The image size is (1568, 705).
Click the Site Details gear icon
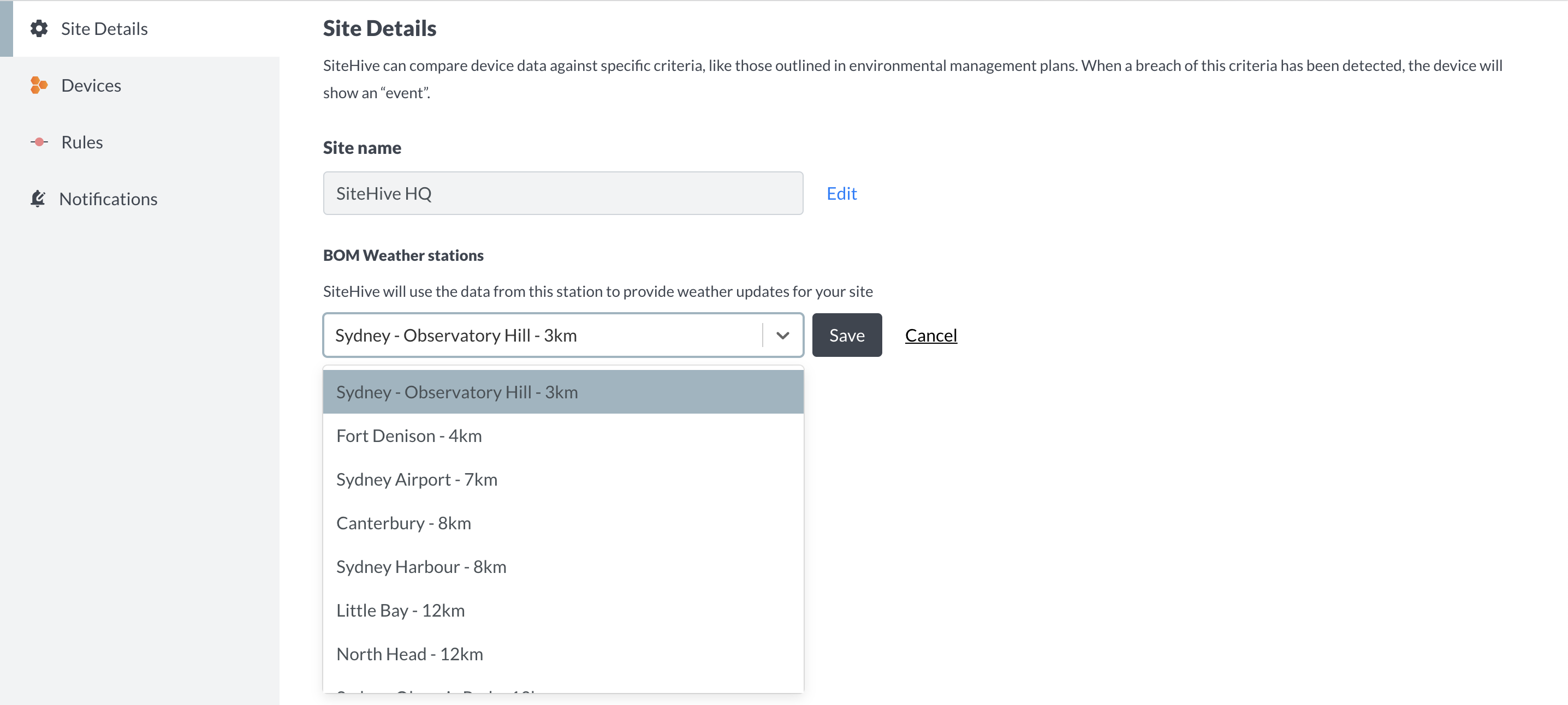(x=39, y=28)
